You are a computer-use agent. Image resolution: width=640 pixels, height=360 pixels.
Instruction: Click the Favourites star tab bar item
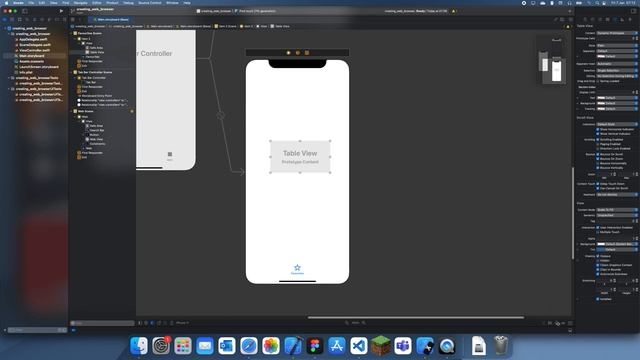click(297, 269)
